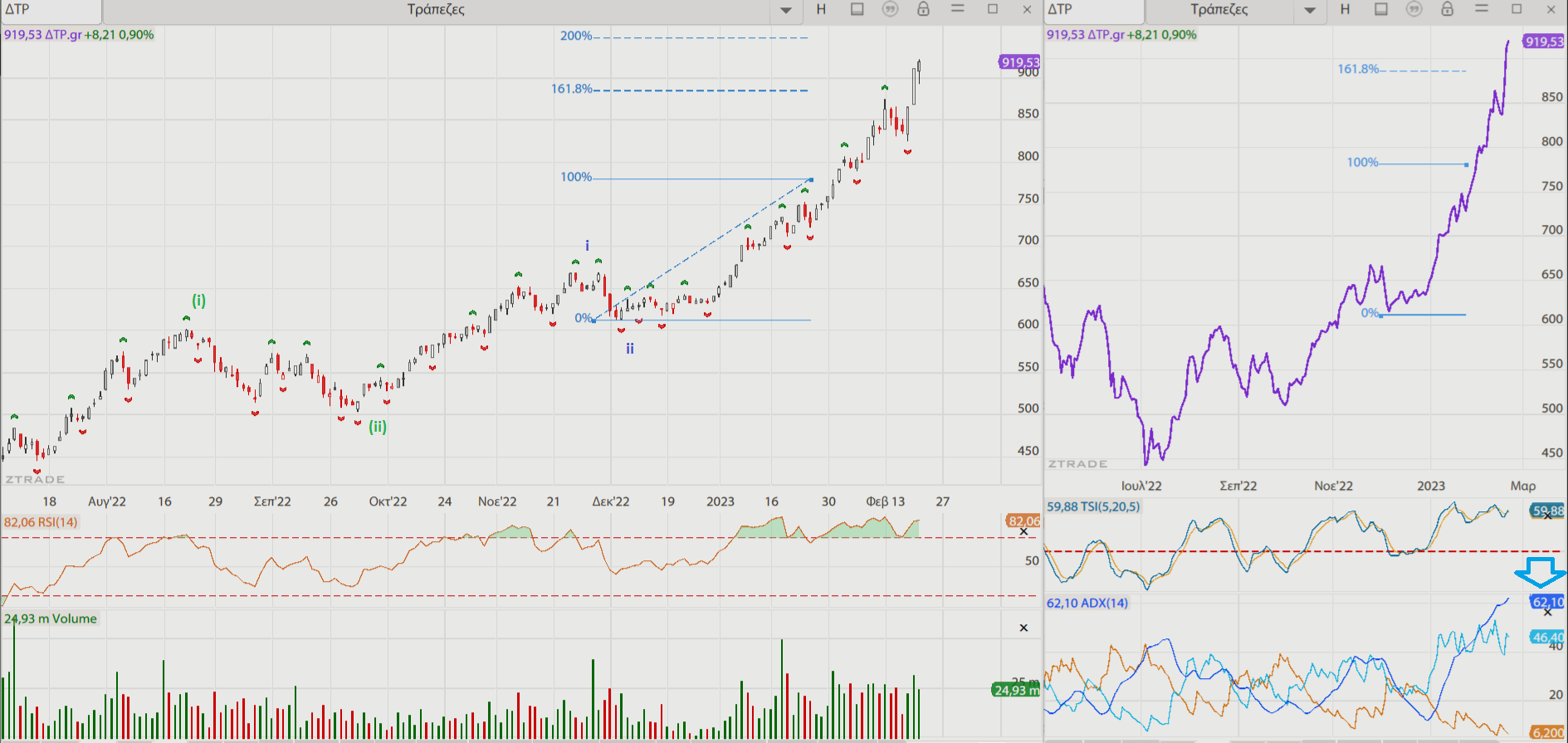Open the quote bubble icon in left chart
This screenshot has height=743, width=1568.
(x=890, y=9)
